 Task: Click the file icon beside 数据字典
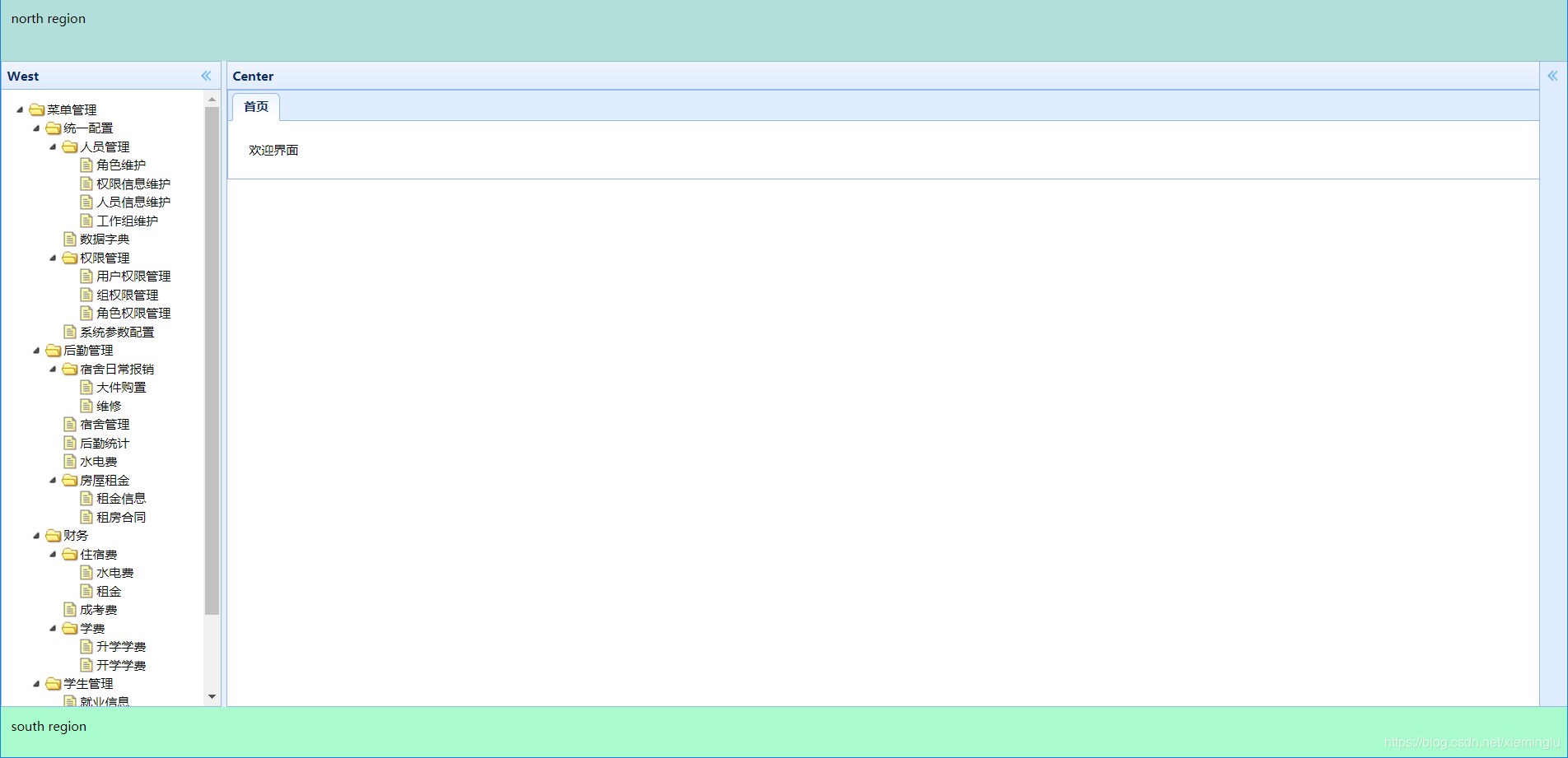click(69, 239)
